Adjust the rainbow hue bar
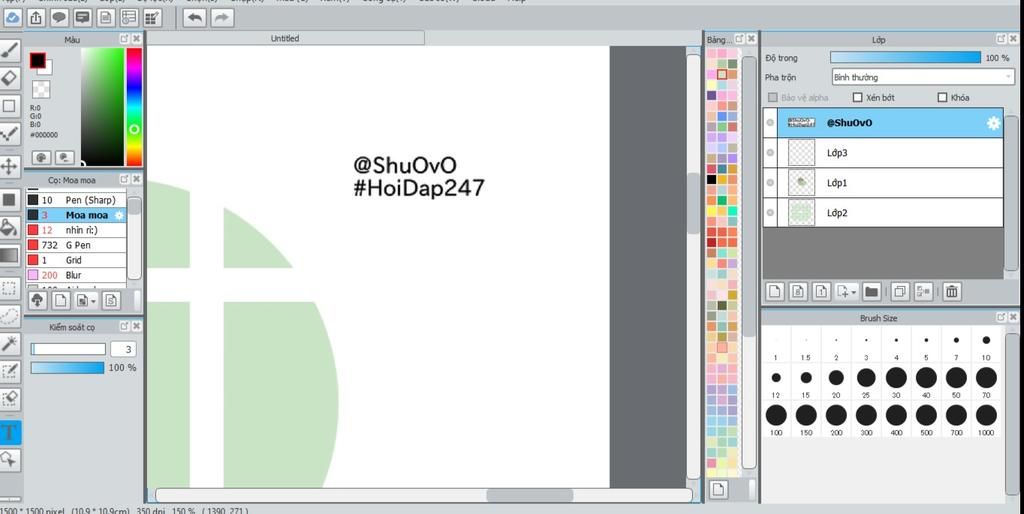 pos(134,106)
